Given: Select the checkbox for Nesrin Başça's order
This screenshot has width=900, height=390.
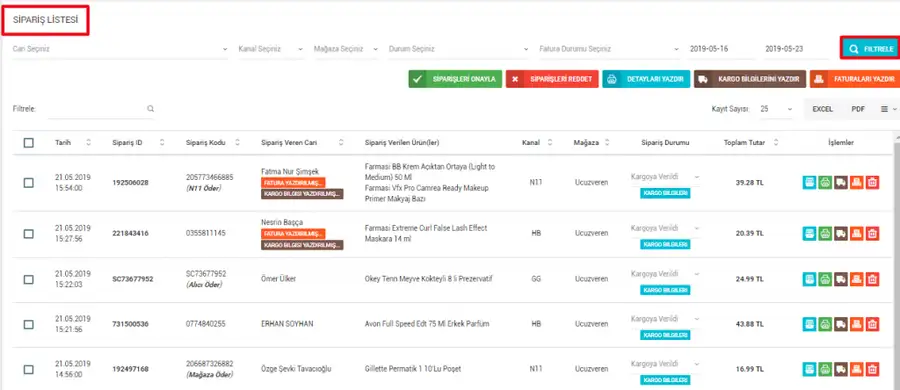Looking at the screenshot, I should 29,234.
